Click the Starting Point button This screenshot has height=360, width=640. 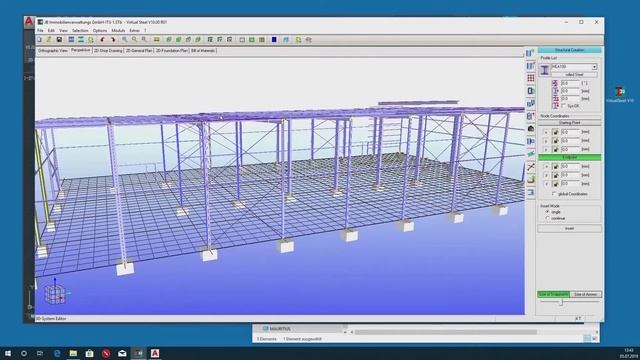[569, 123]
